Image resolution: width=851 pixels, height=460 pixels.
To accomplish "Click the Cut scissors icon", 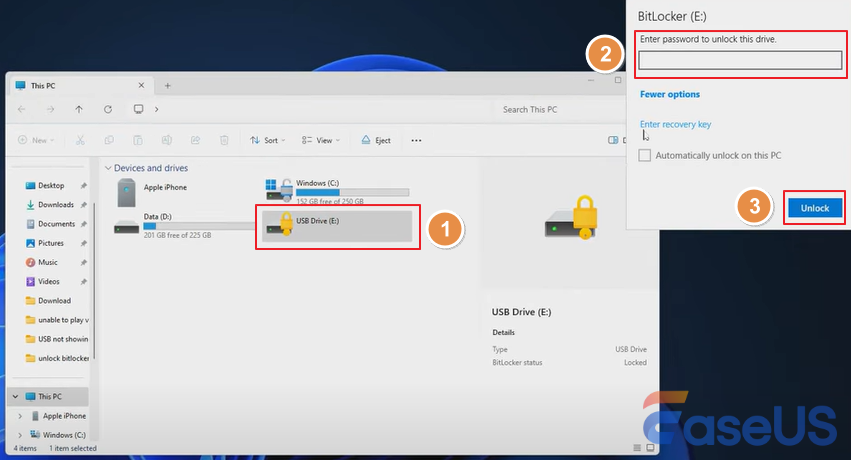I will click(x=80, y=140).
